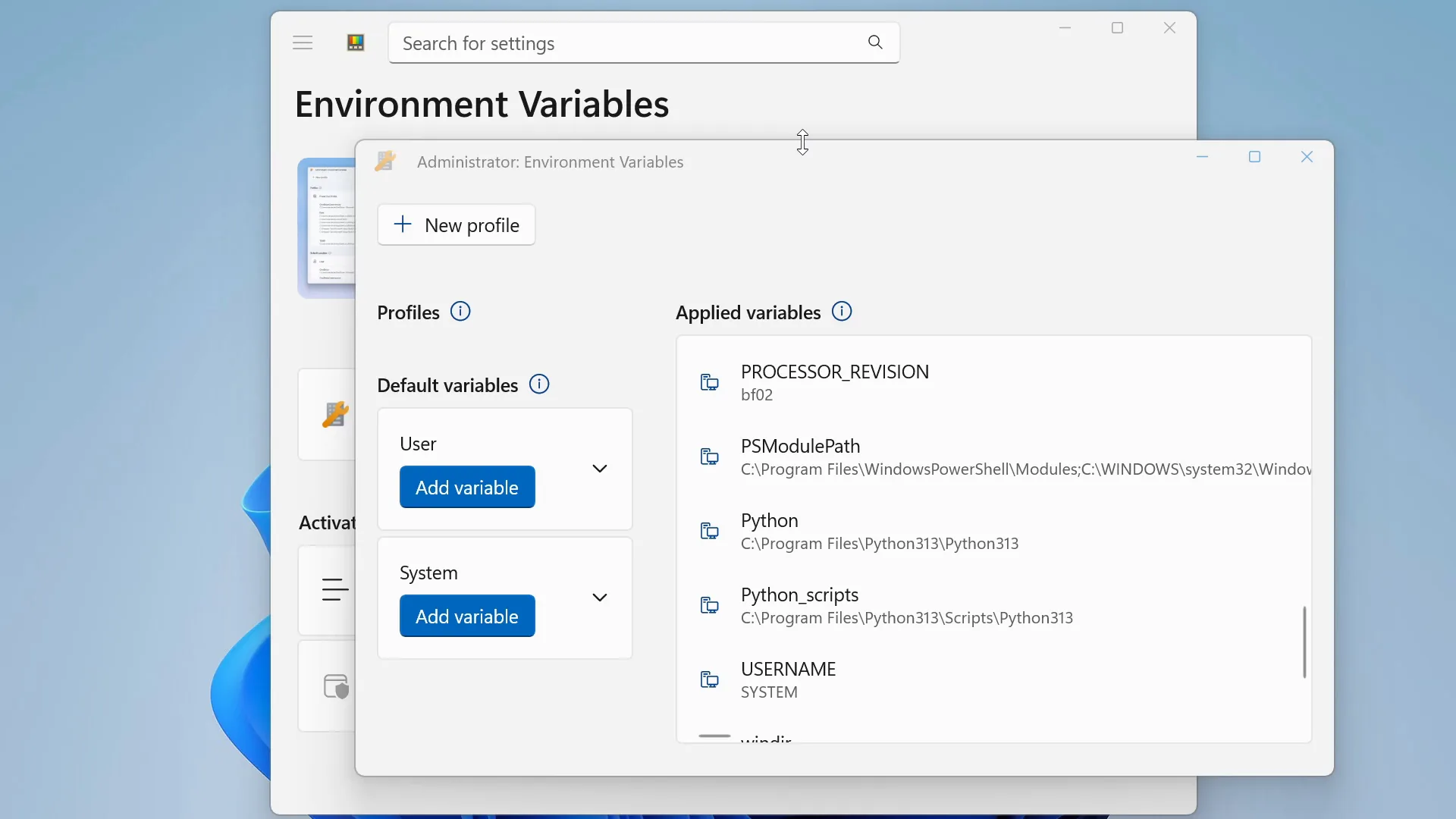Viewport: 1456px width, 819px height.
Task: Click the Python313\Scripts path value
Action: (x=907, y=618)
